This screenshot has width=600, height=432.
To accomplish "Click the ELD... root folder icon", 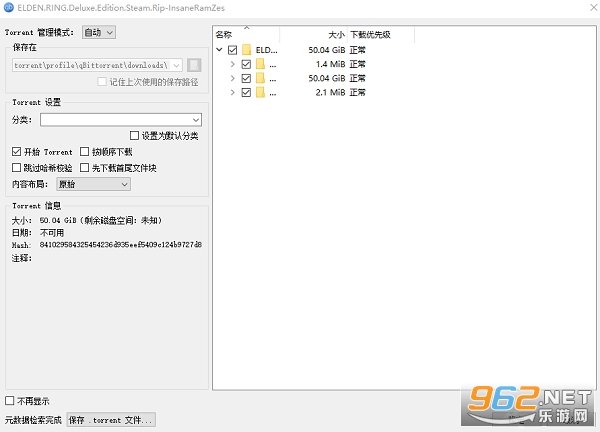I will (247, 50).
